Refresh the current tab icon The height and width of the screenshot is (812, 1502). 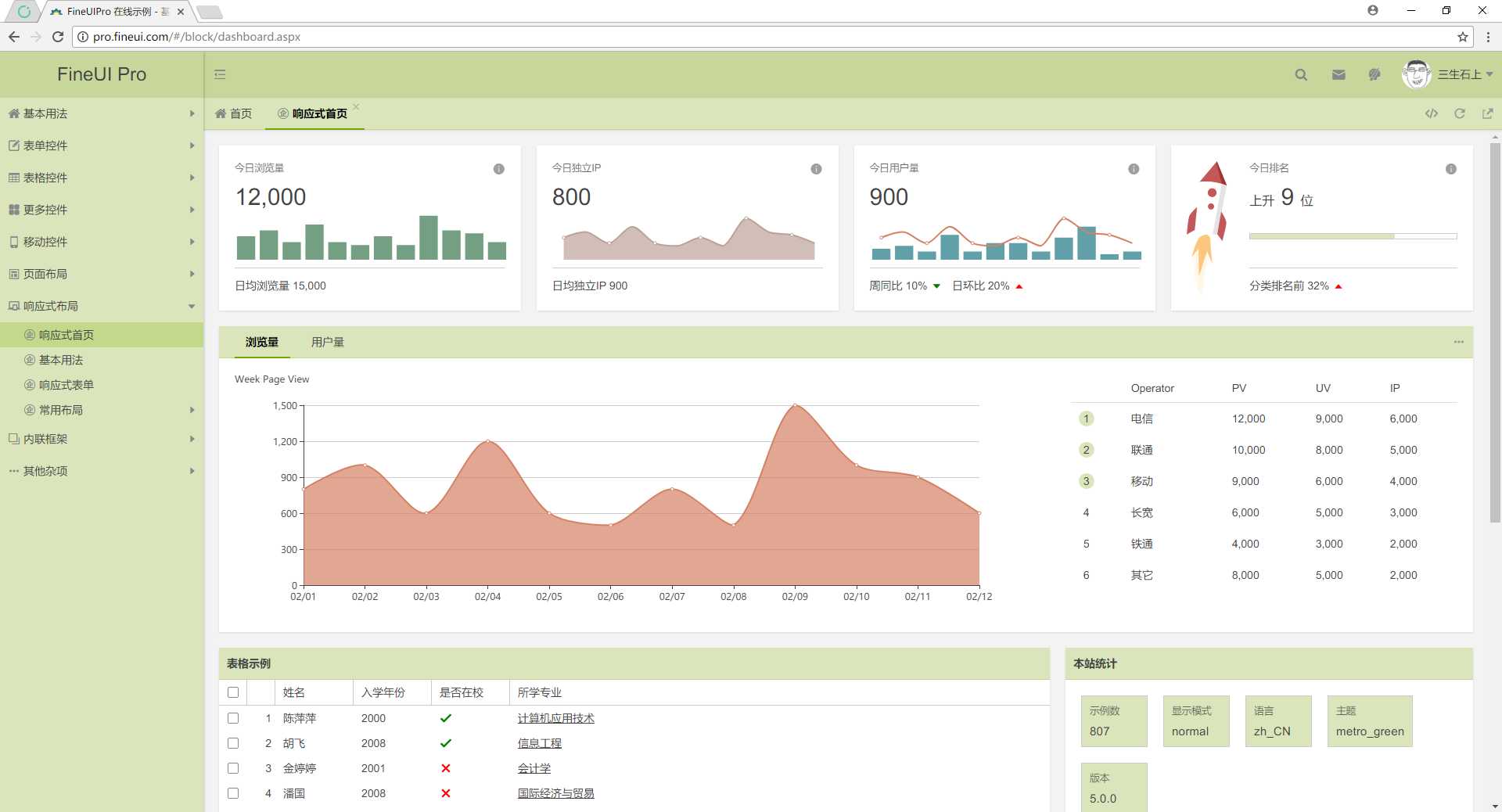(1460, 113)
